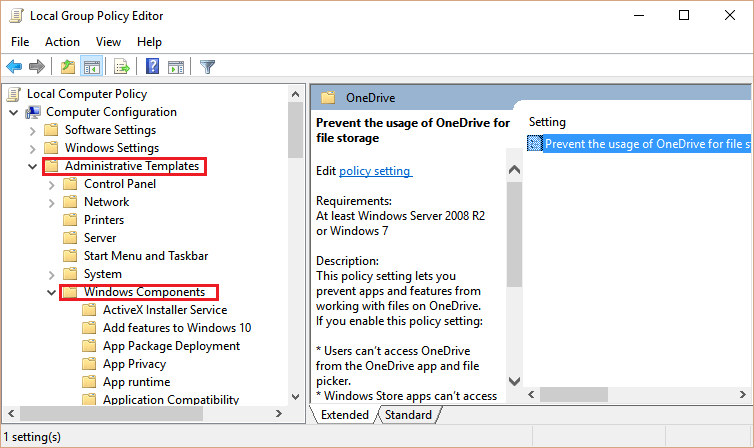This screenshot has height=448, width=754.
Task: Select Add features to Windows 10 folder
Action: pyautogui.click(x=177, y=328)
